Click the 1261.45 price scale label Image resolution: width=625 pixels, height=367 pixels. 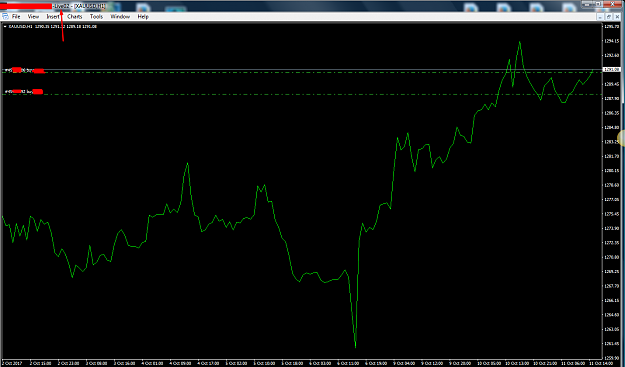pos(611,343)
